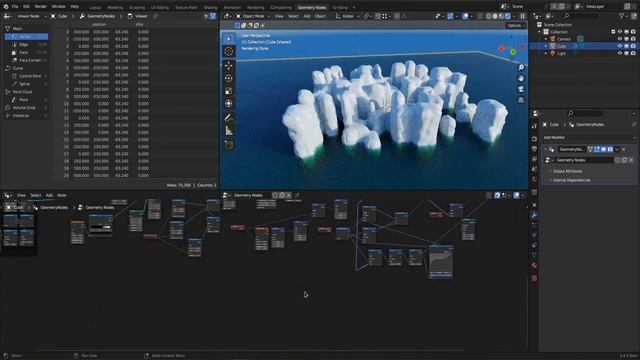Select the Annotate pencil tool
The width and height of the screenshot is (640, 360).
[229, 118]
